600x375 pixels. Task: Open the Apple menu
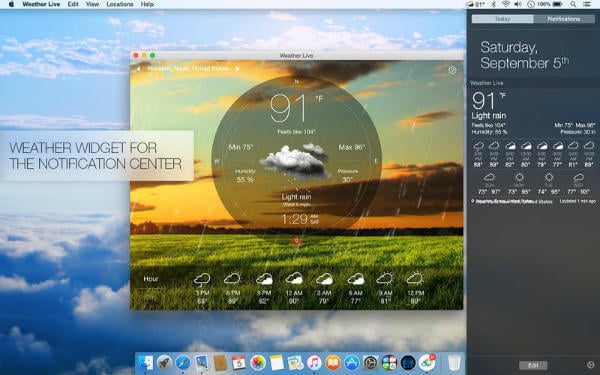pos(11,4)
